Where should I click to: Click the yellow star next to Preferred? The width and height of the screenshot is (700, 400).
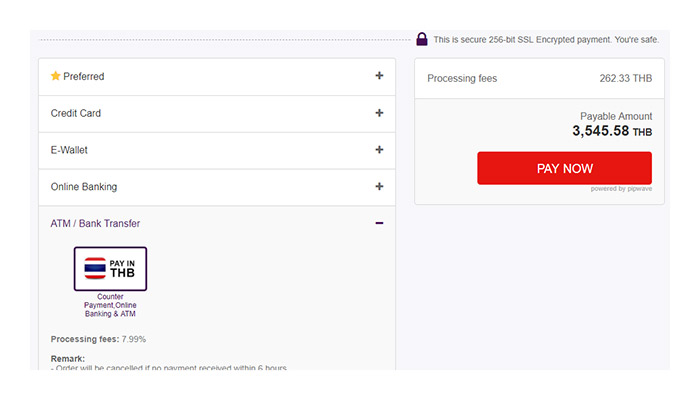pyautogui.click(x=56, y=76)
